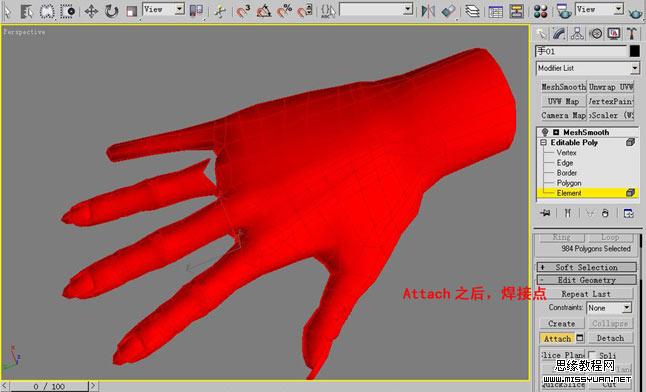
Task: Toggle Percent Snap
Action: point(284,11)
